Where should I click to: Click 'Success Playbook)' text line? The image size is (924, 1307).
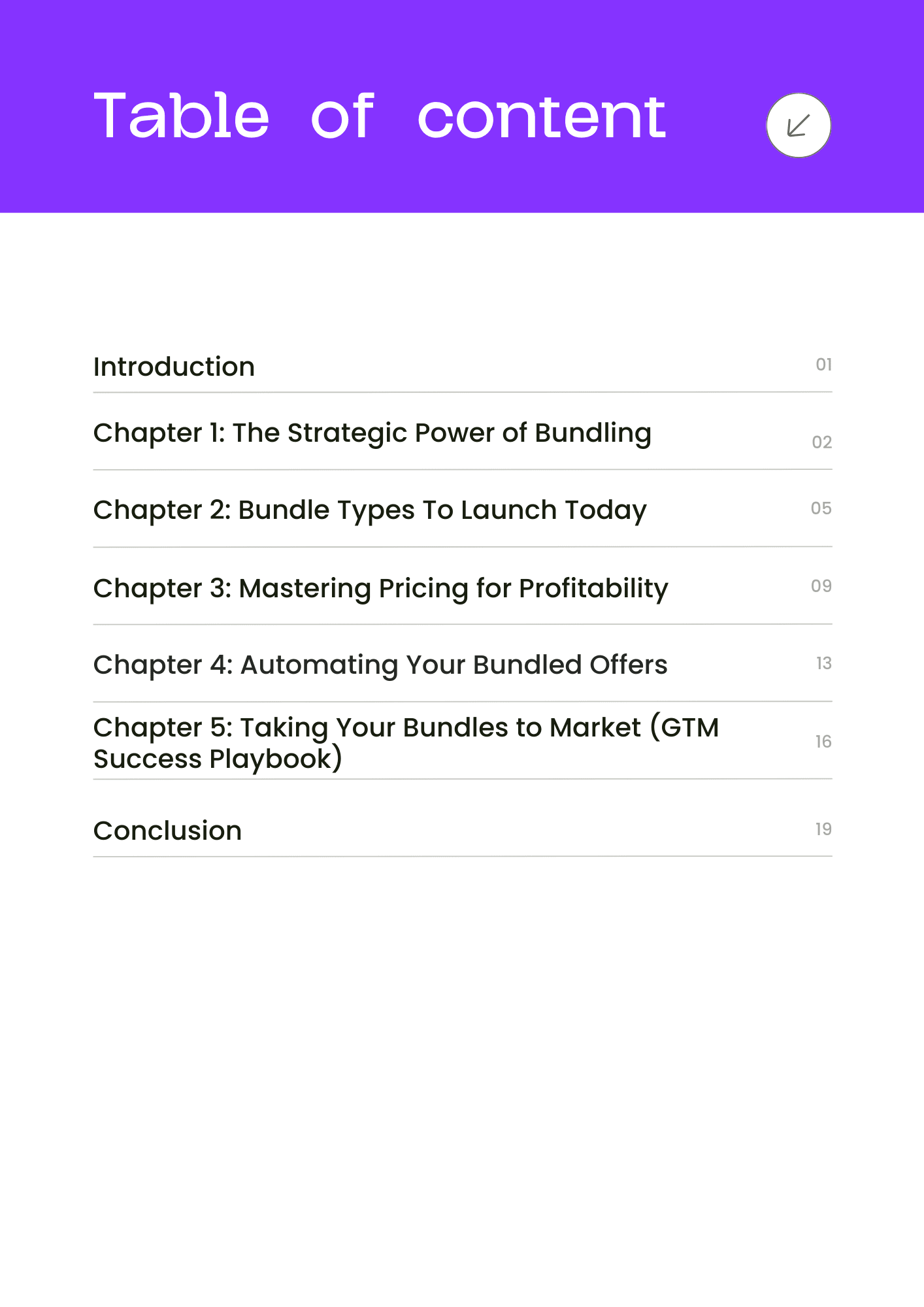pyautogui.click(x=218, y=759)
